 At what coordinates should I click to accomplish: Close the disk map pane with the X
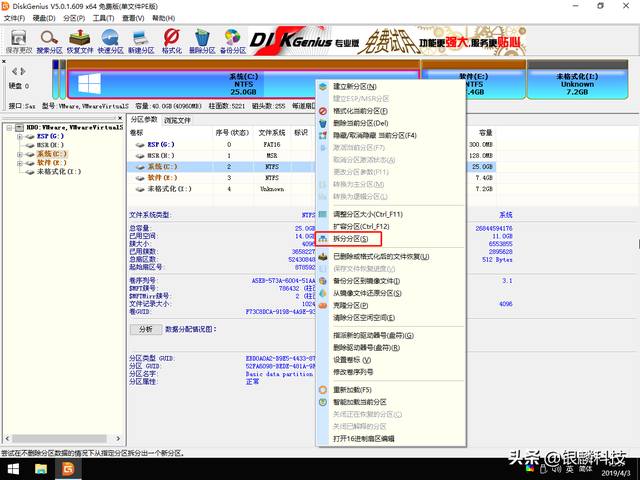pos(4,62)
